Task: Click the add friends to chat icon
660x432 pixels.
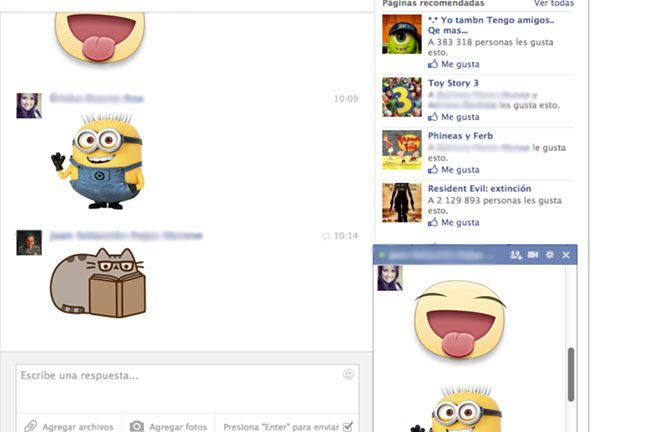Action: pyautogui.click(x=516, y=255)
